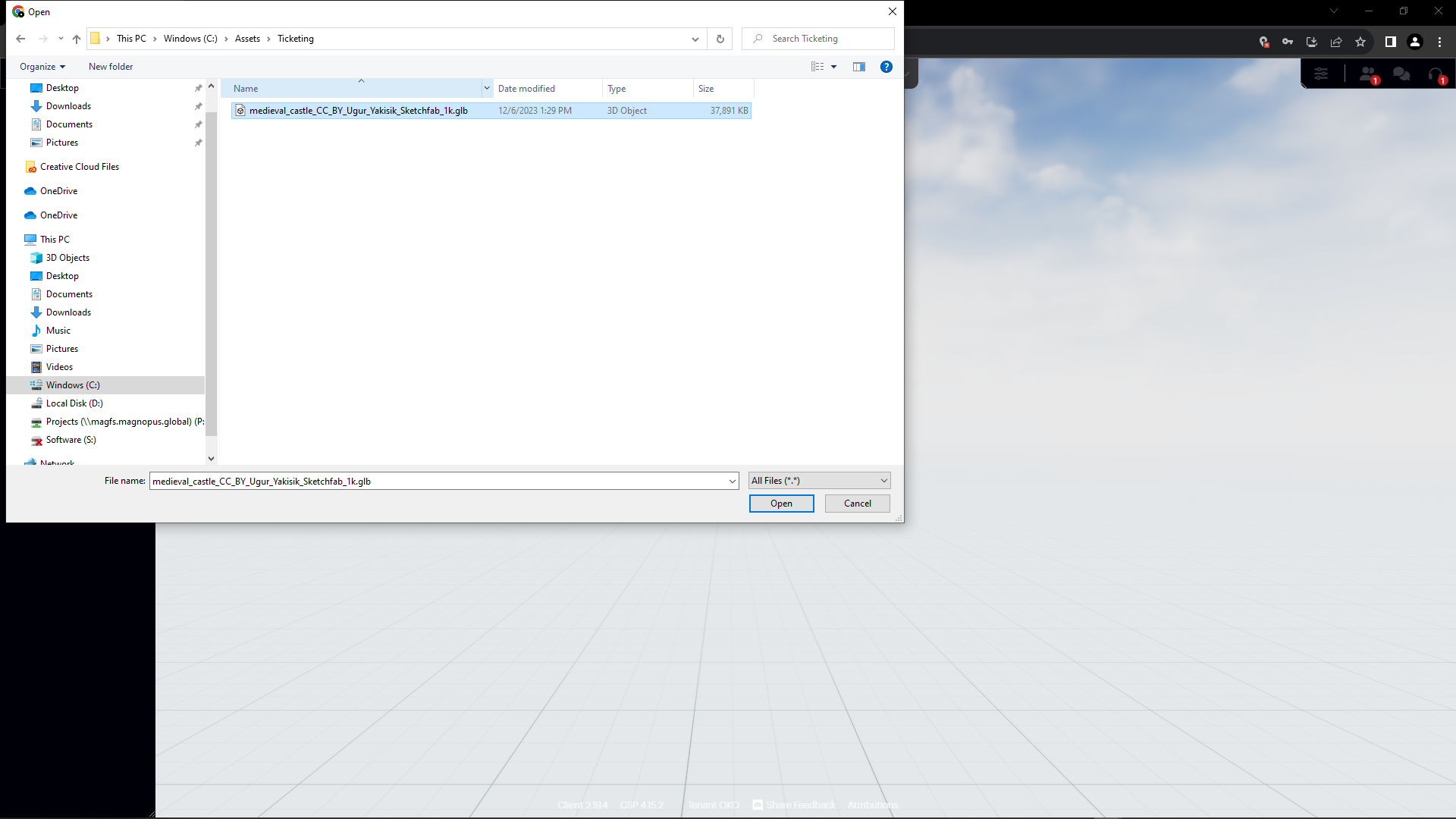1456x819 pixels.
Task: Click the Back navigation arrow
Action: pyautogui.click(x=20, y=39)
